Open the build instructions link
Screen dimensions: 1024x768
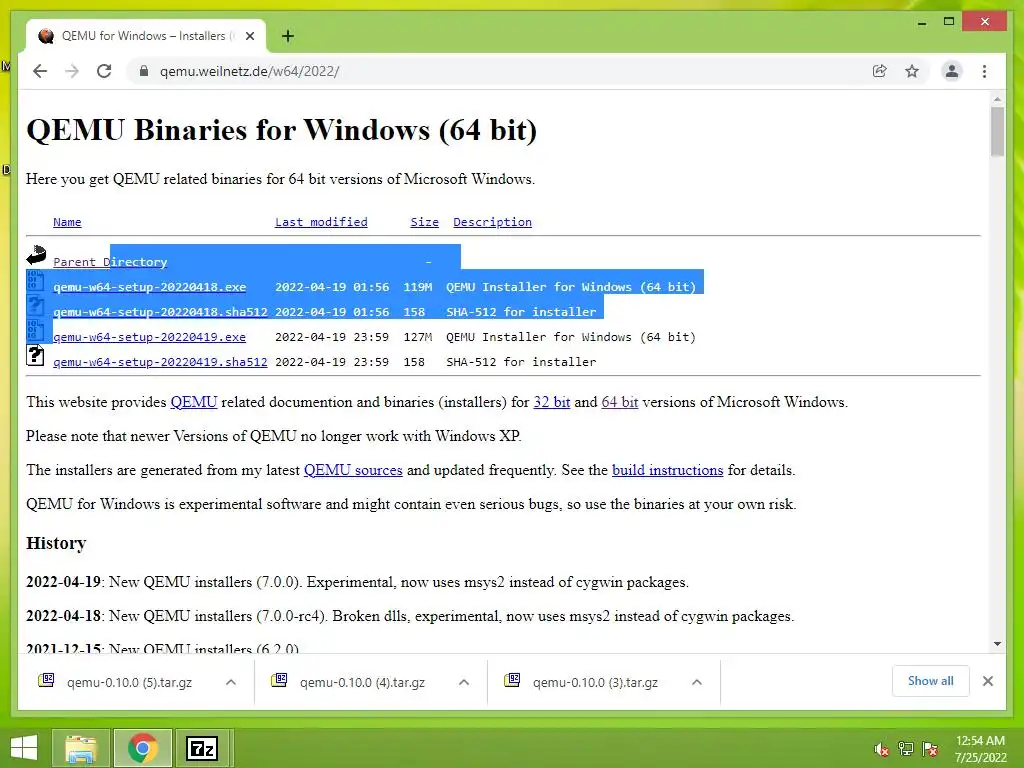[667, 470]
